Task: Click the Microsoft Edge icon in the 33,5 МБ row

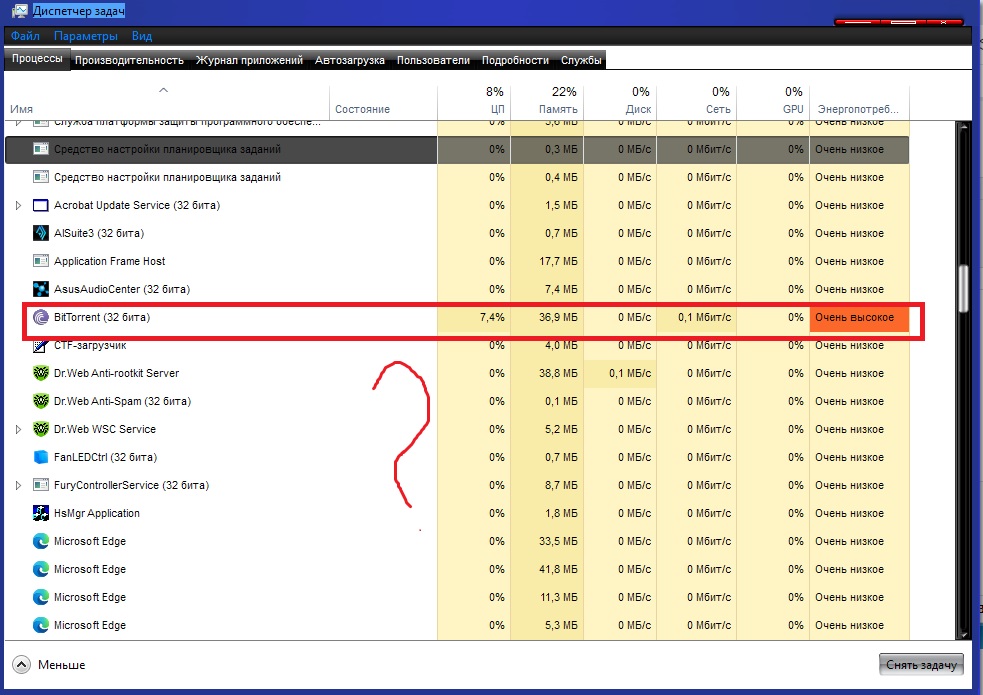Action: tap(41, 541)
